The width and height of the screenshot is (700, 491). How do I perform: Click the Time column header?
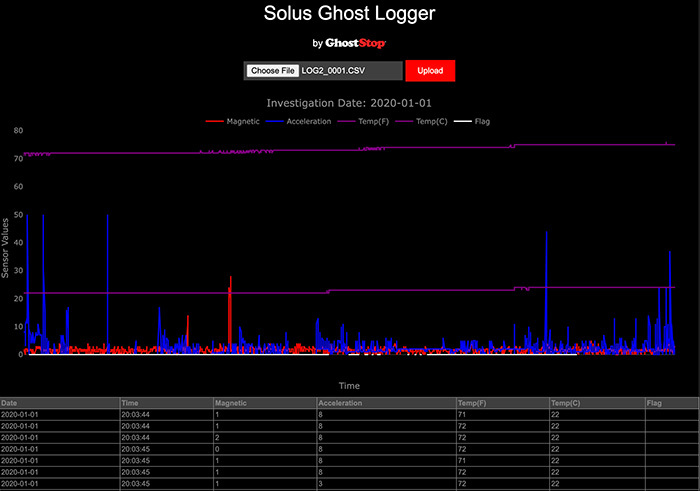tap(167, 403)
